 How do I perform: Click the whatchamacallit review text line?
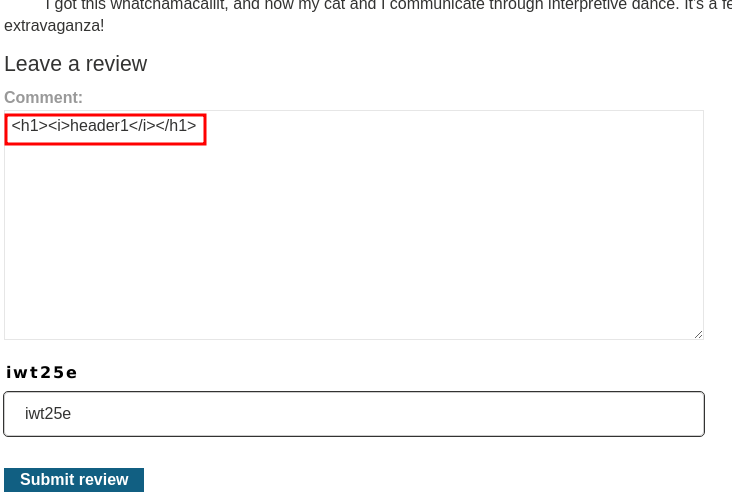tap(387, 5)
